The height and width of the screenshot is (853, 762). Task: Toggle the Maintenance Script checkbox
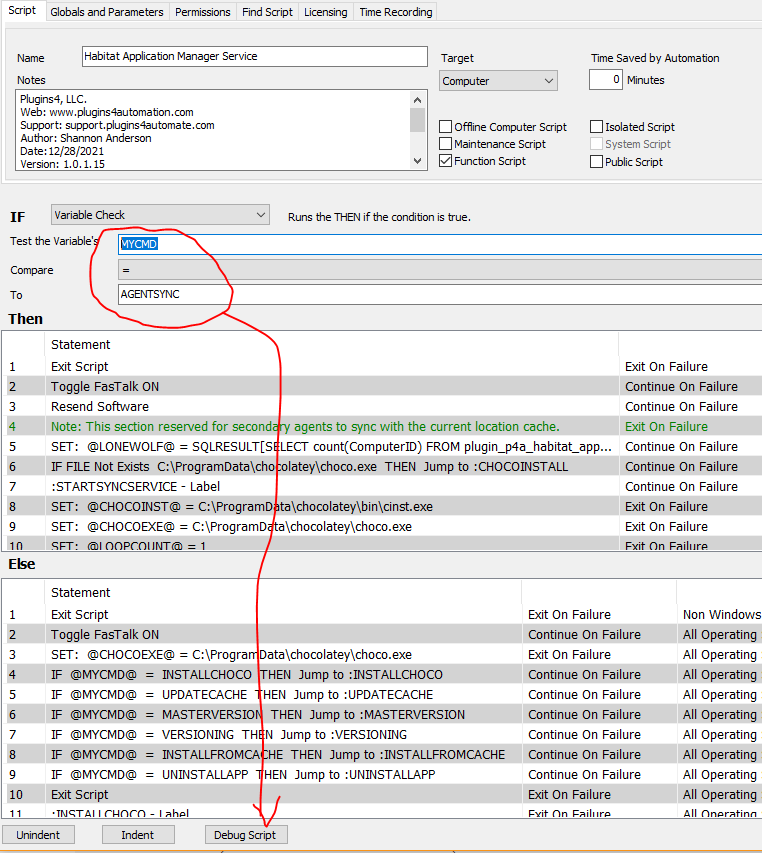446,144
